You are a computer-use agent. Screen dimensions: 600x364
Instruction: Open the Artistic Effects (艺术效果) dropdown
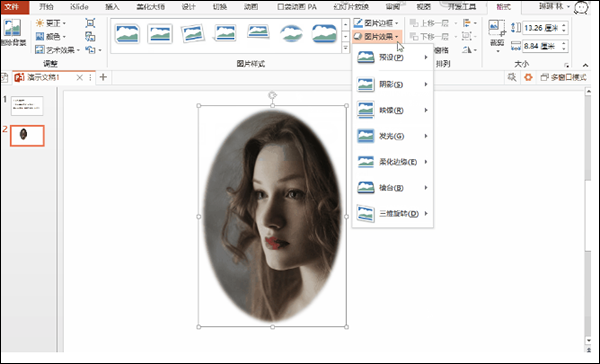[57, 50]
